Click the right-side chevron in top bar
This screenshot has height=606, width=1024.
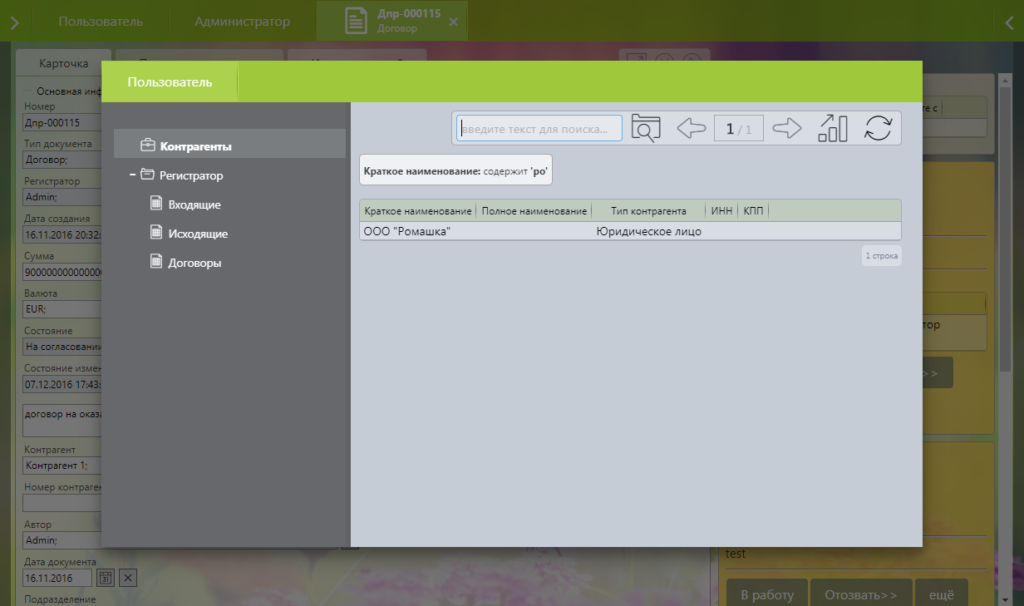click(1009, 22)
